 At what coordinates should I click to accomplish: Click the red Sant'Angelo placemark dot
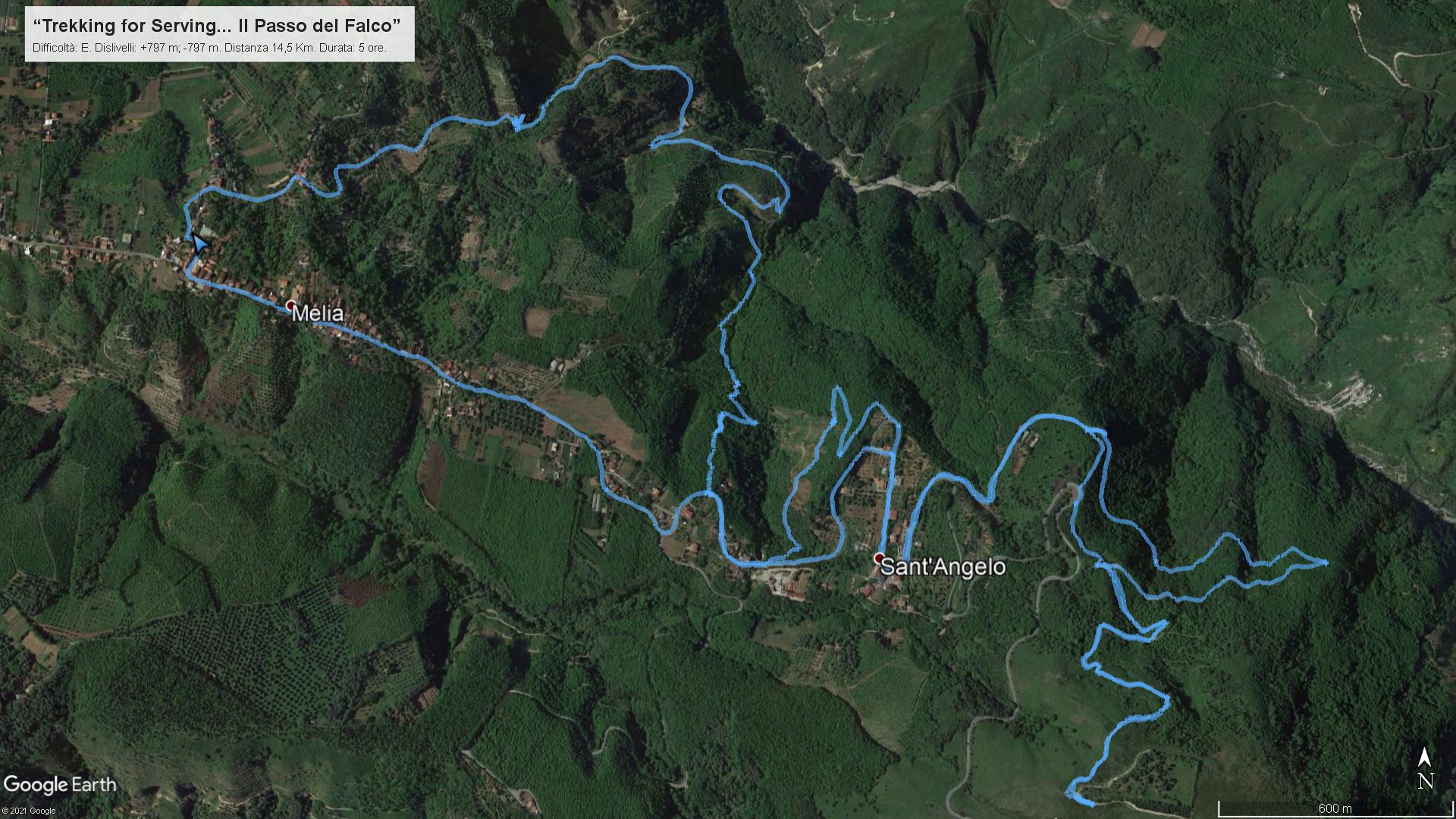pyautogui.click(x=879, y=558)
